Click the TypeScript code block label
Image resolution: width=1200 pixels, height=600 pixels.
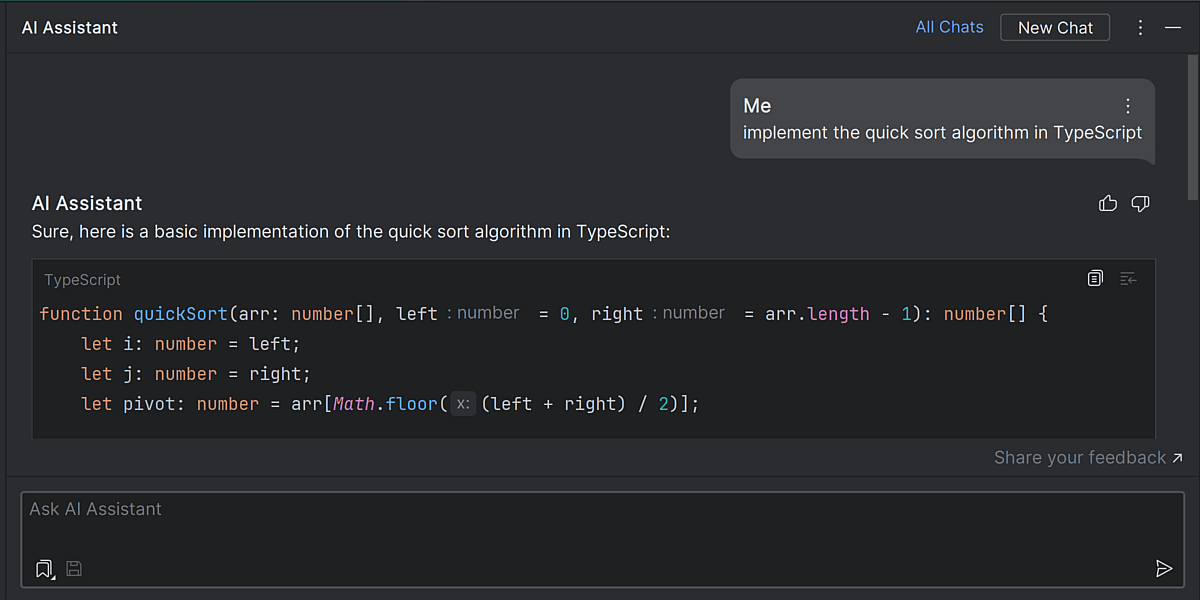82,280
